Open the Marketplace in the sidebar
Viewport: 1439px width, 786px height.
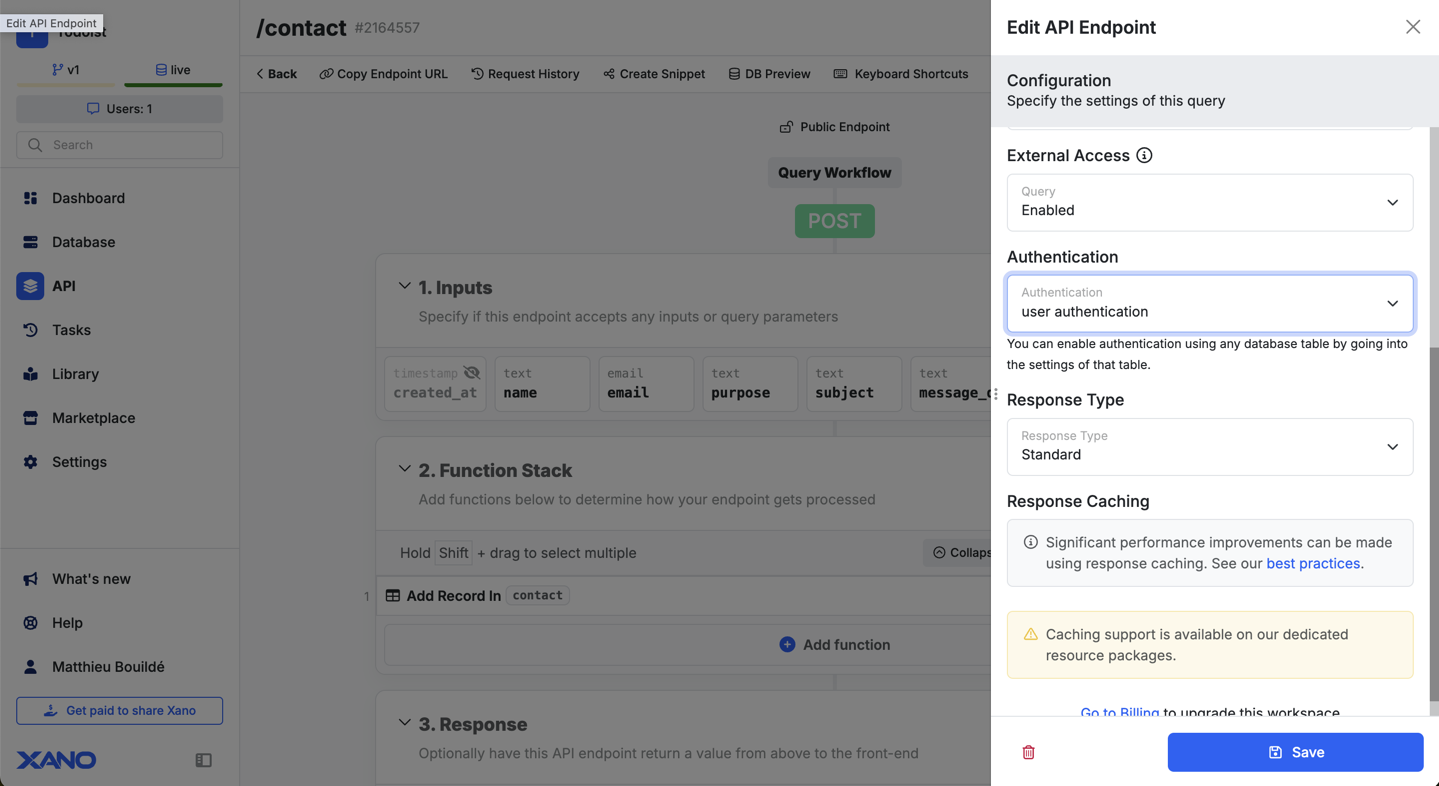pyautogui.click(x=93, y=418)
